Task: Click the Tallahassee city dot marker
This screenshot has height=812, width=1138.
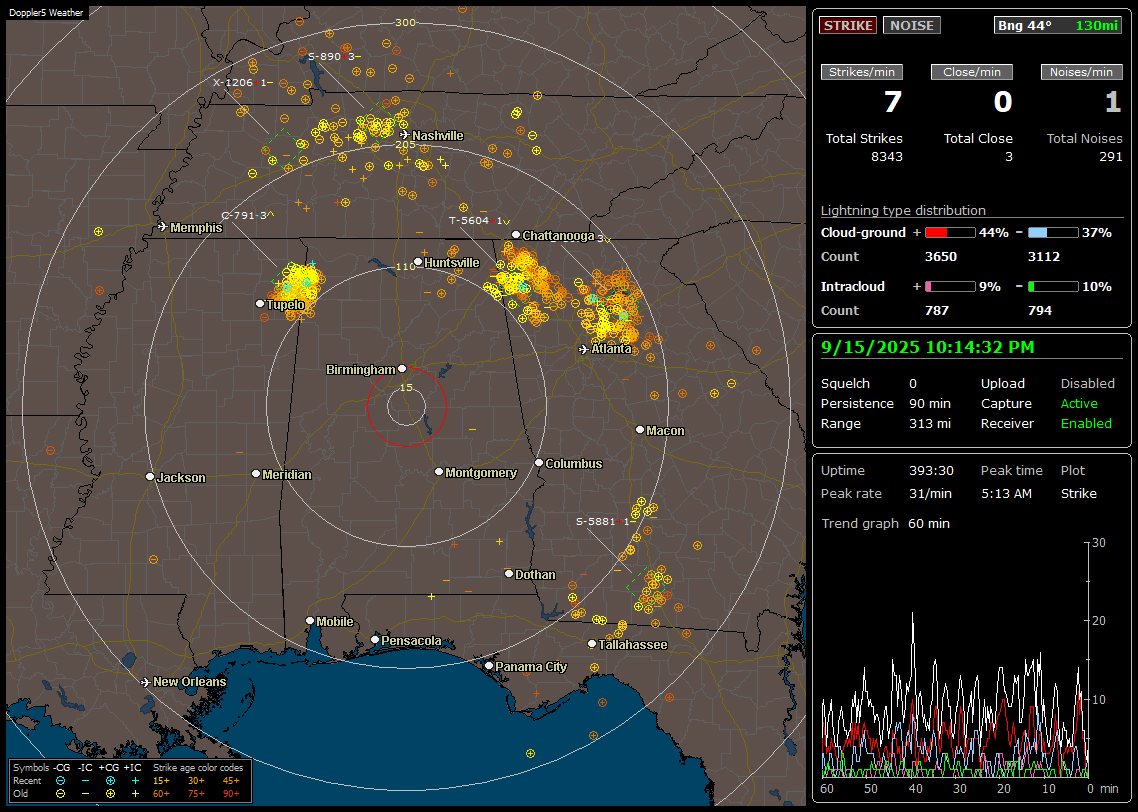Action: tap(592, 644)
